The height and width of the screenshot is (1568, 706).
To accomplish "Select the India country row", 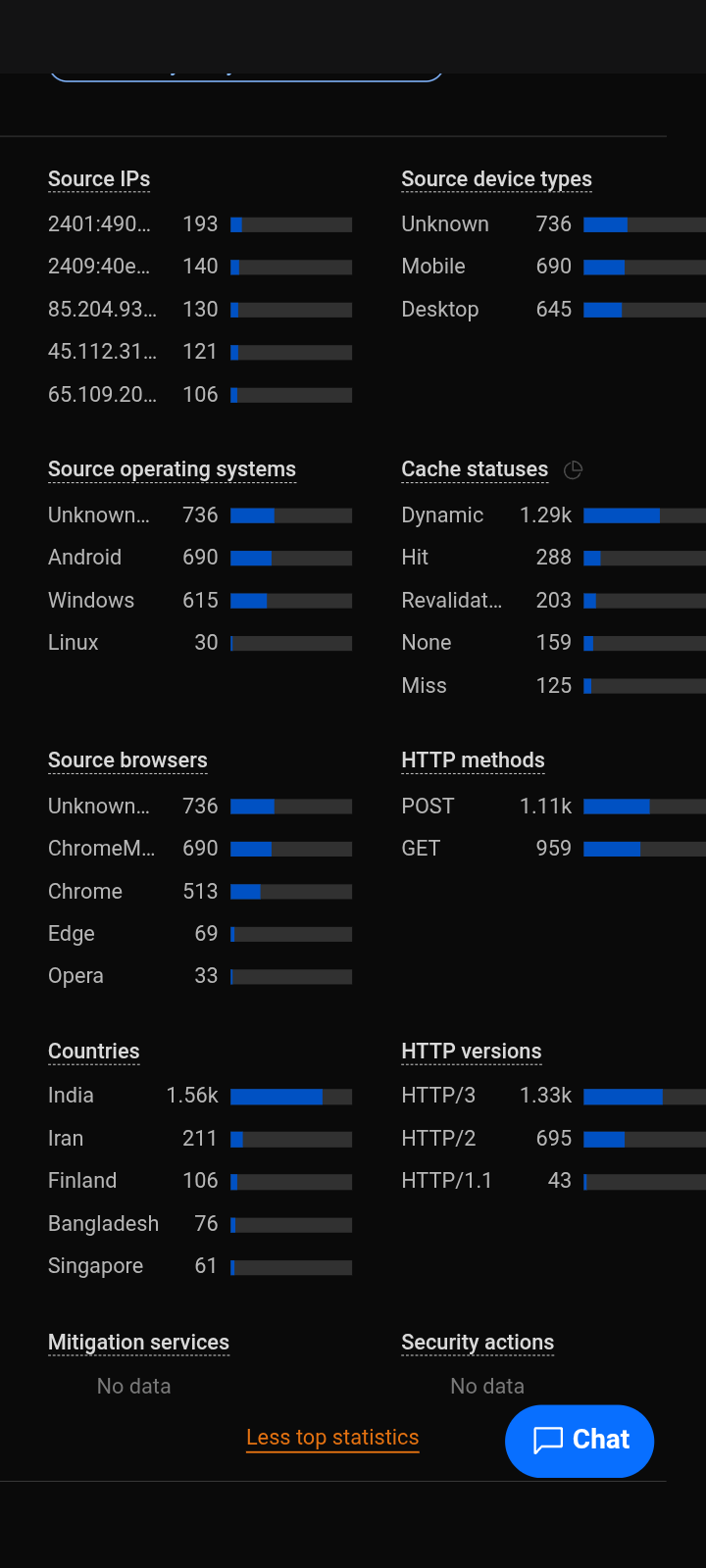I will (71, 1096).
